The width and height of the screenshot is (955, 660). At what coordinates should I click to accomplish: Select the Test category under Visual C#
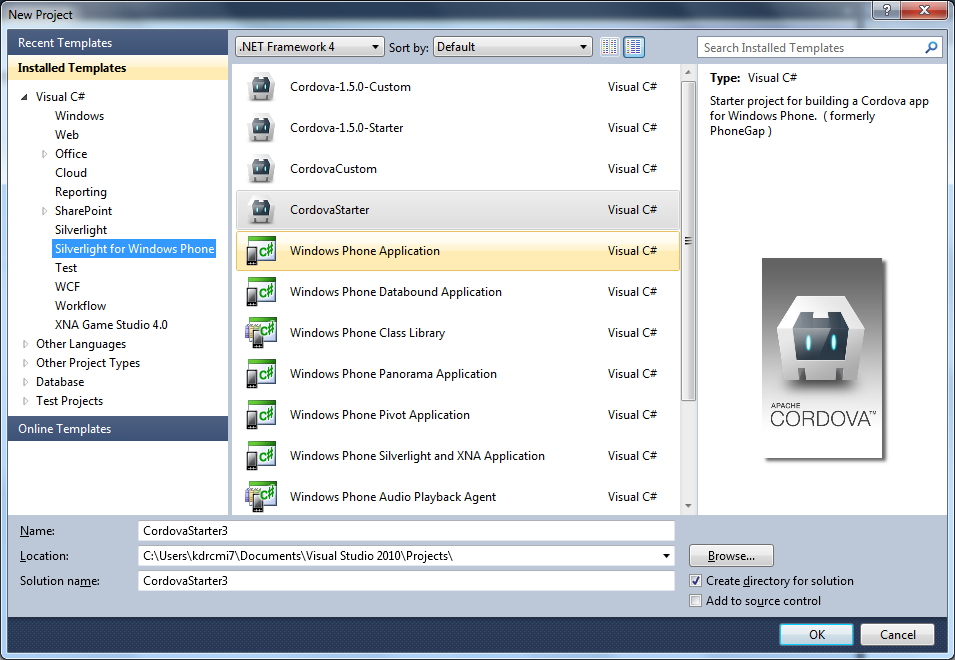(x=66, y=268)
